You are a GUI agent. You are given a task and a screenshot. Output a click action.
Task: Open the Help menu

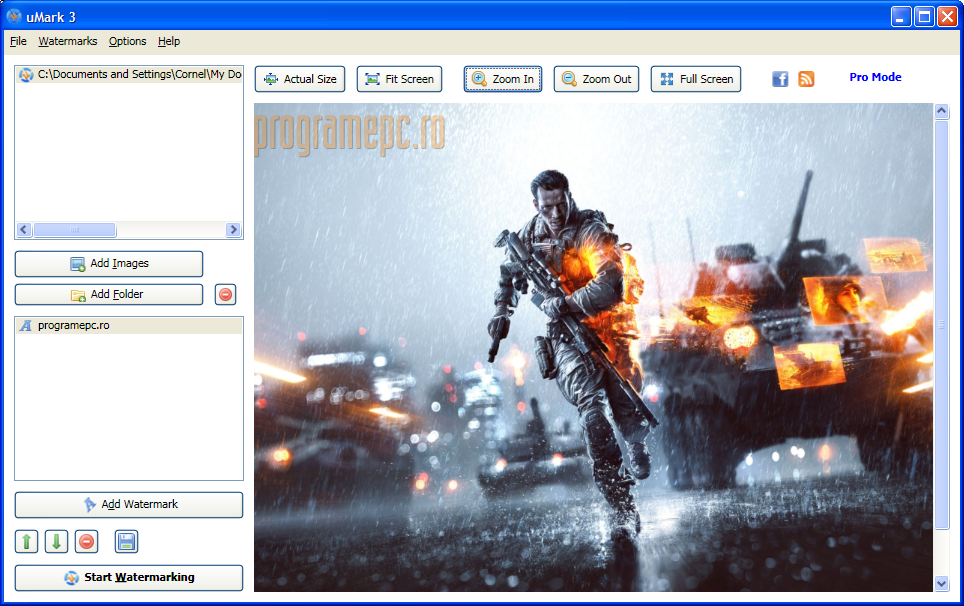[x=168, y=41]
